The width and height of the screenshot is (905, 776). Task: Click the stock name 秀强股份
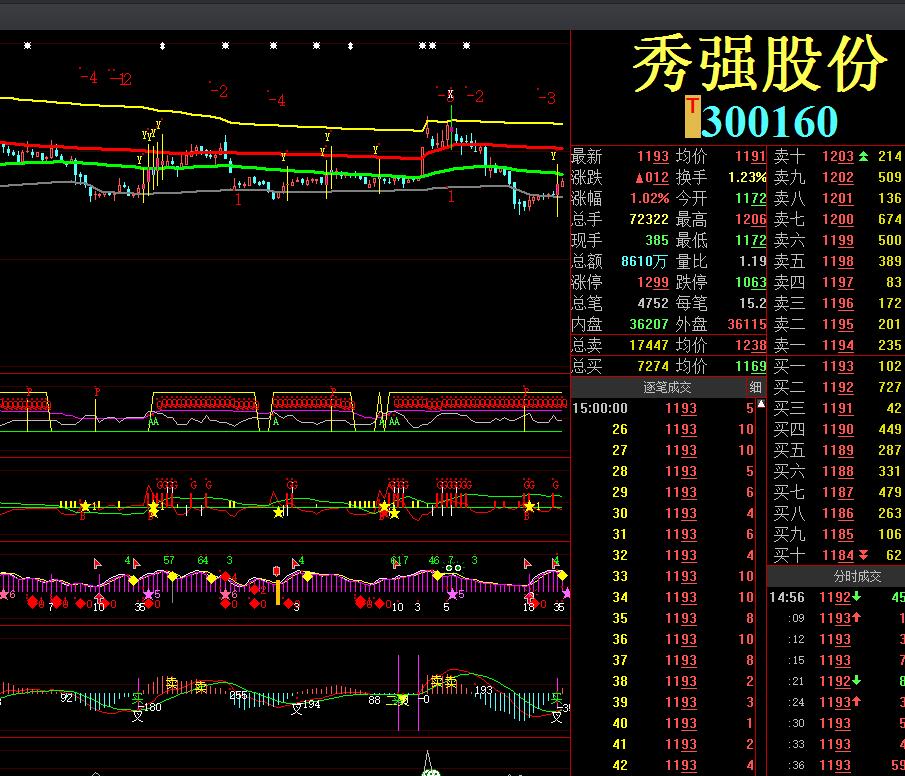[x=760, y=63]
